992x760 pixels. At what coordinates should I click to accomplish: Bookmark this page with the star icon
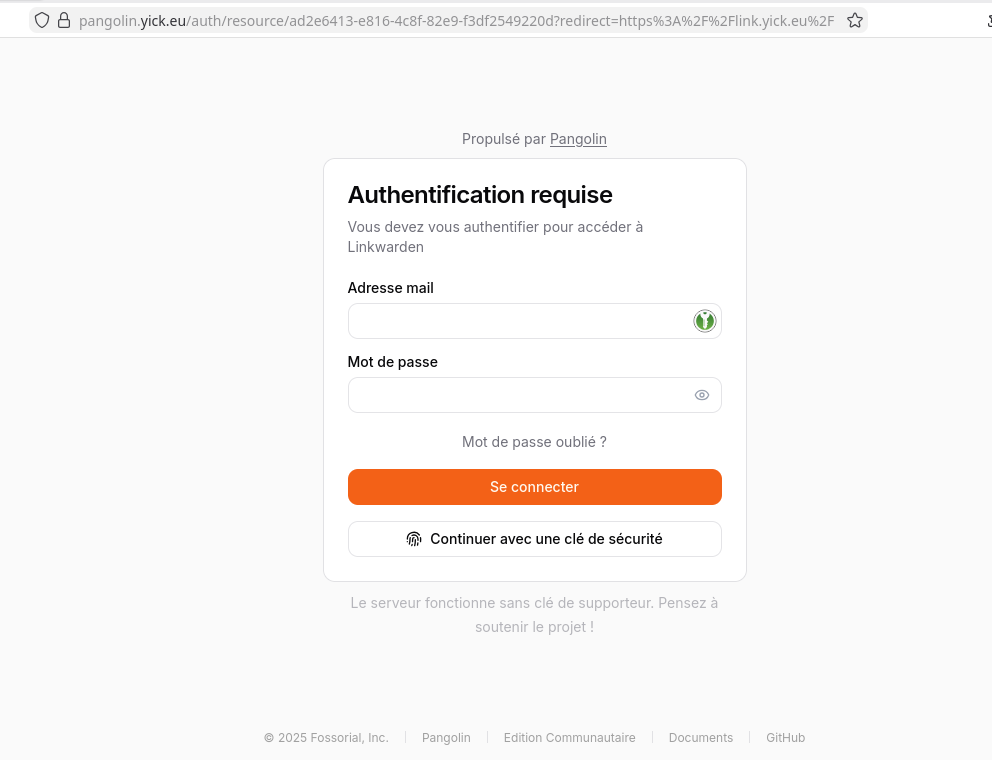[x=855, y=20]
